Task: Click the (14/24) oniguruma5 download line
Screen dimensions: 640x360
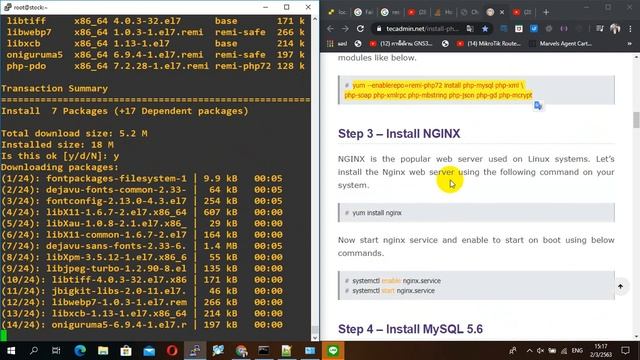Action: click(142, 325)
